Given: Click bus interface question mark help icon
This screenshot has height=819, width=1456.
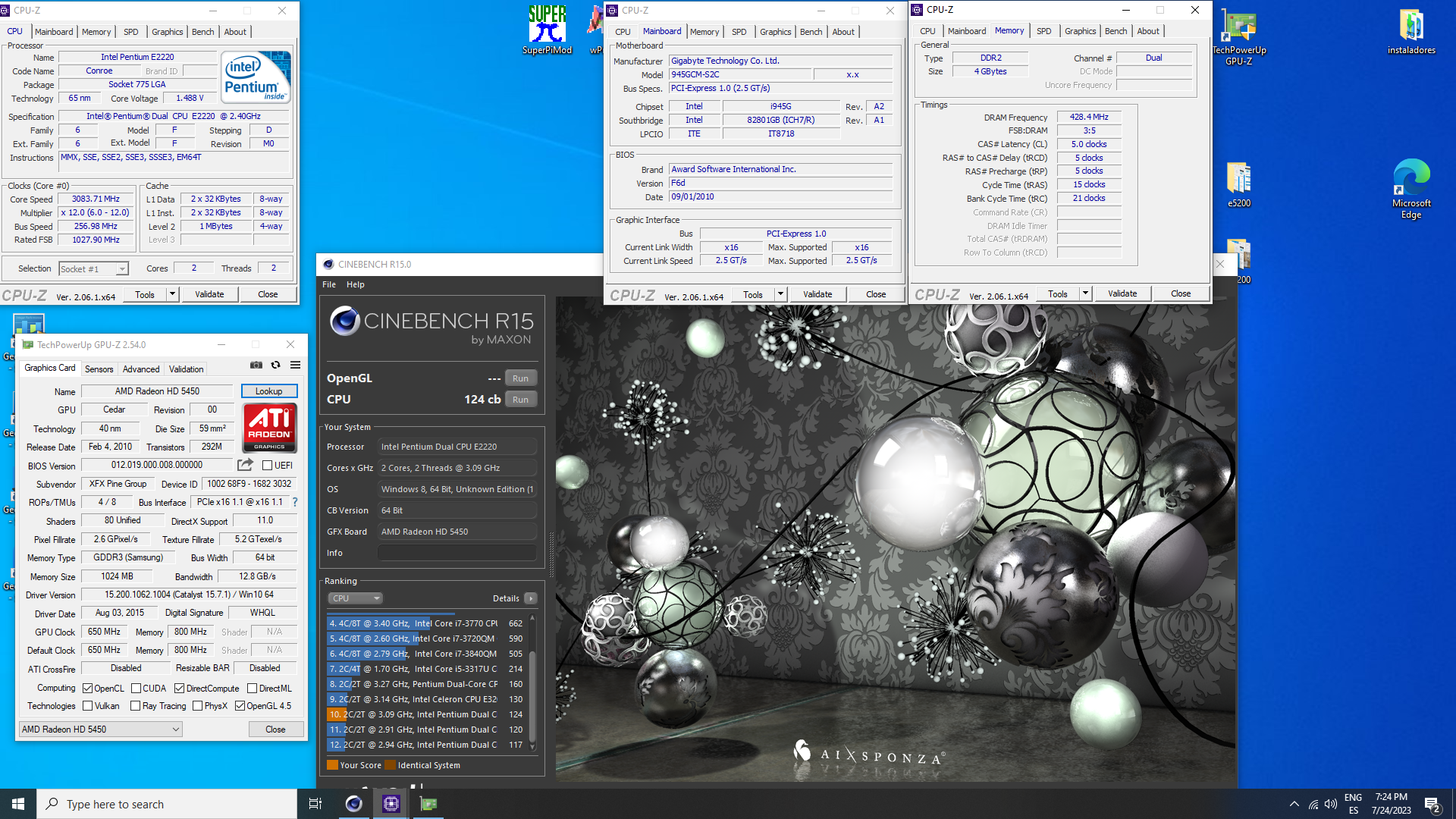Looking at the screenshot, I should point(295,502).
